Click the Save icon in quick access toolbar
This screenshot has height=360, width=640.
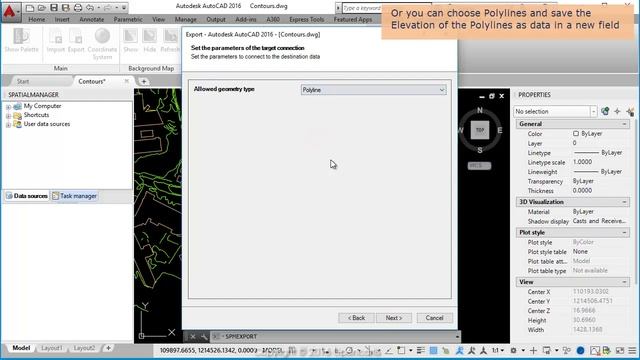coord(53,8)
